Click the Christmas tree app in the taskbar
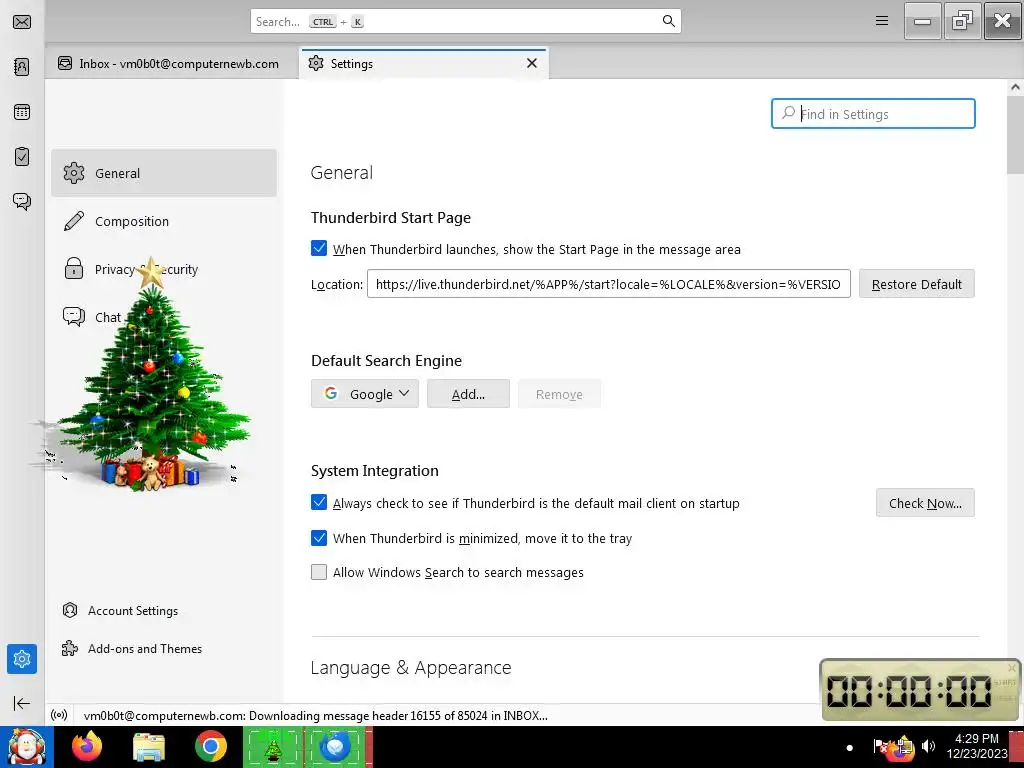 click(273, 747)
